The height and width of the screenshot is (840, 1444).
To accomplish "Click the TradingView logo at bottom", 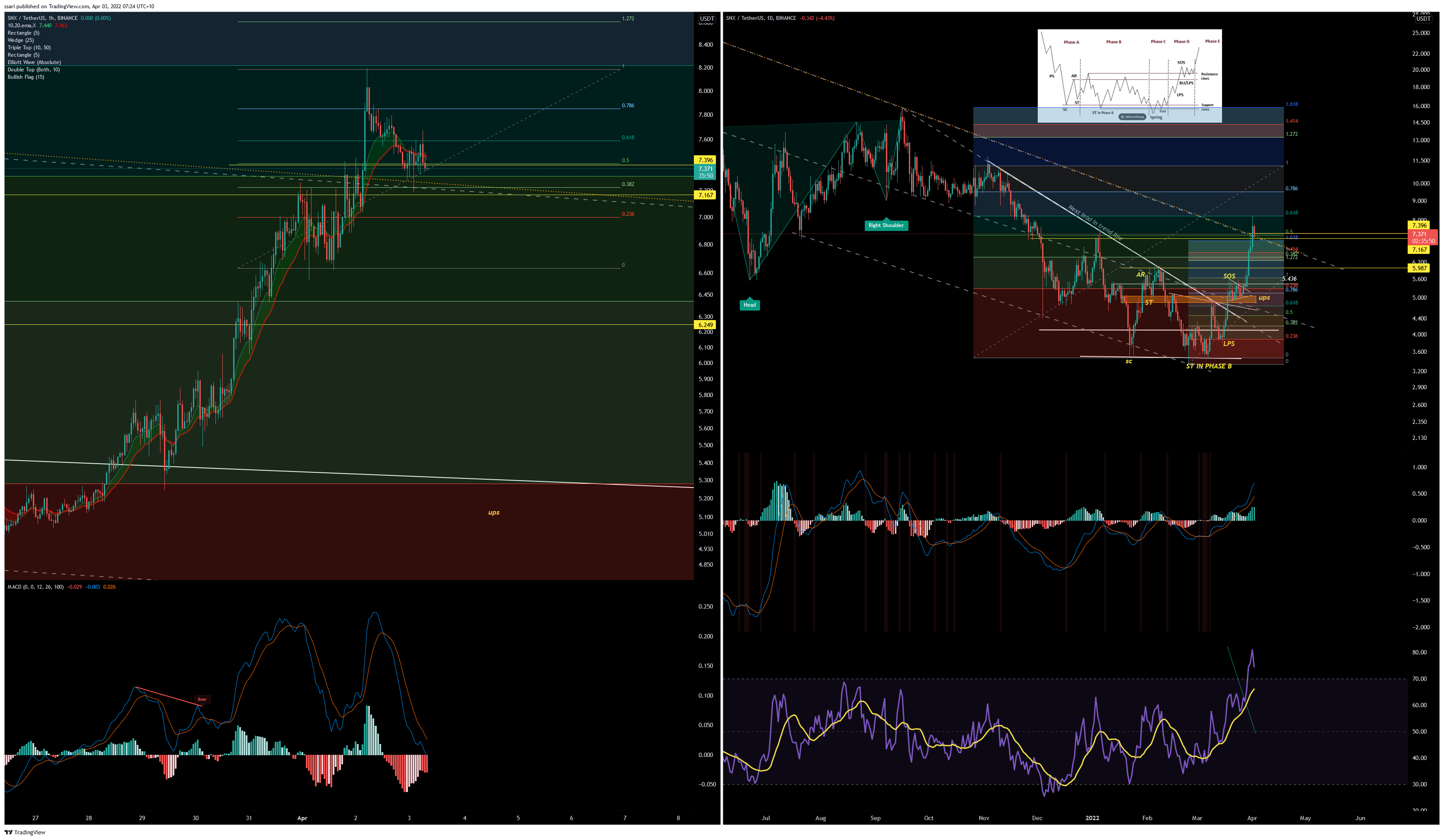I will [x=25, y=832].
